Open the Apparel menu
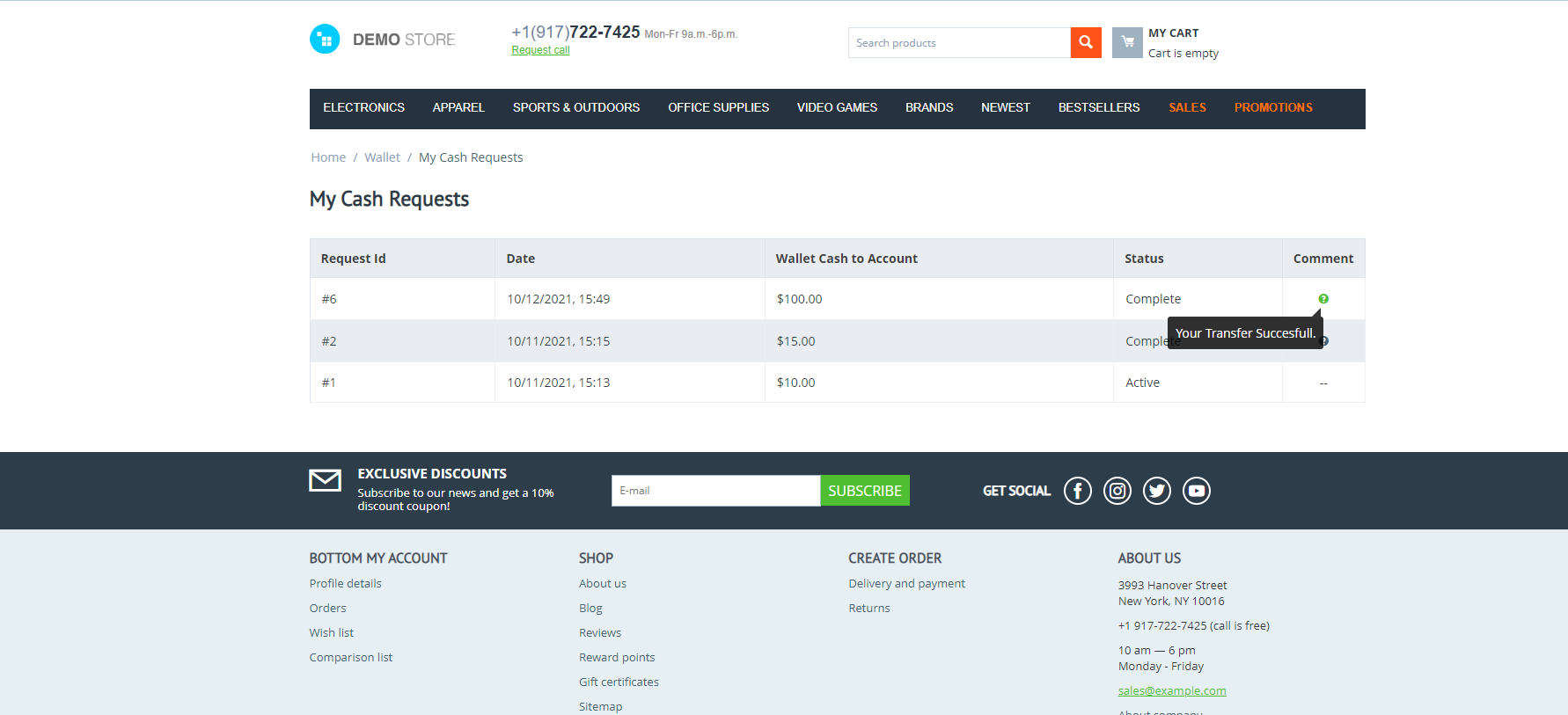 (x=458, y=107)
